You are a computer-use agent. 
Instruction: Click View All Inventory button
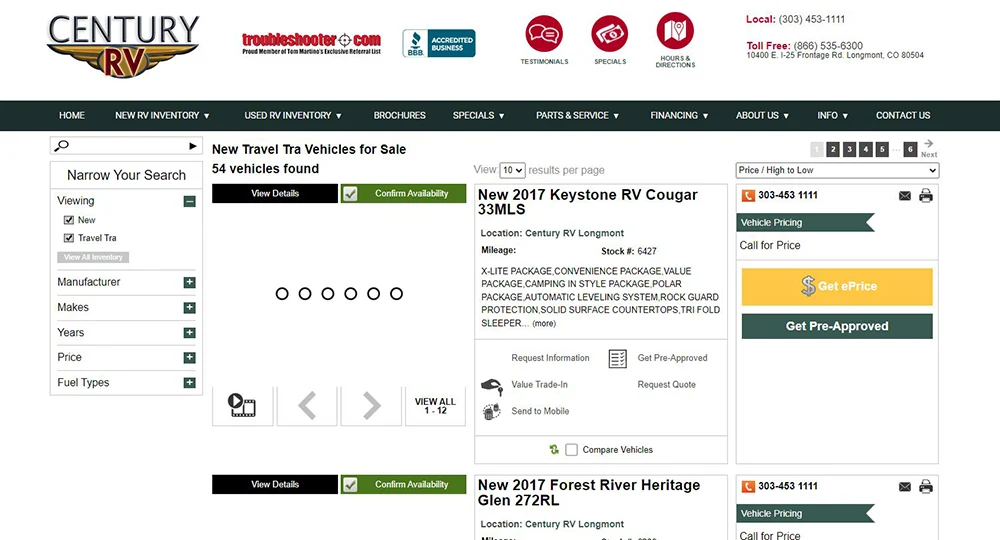pos(93,257)
